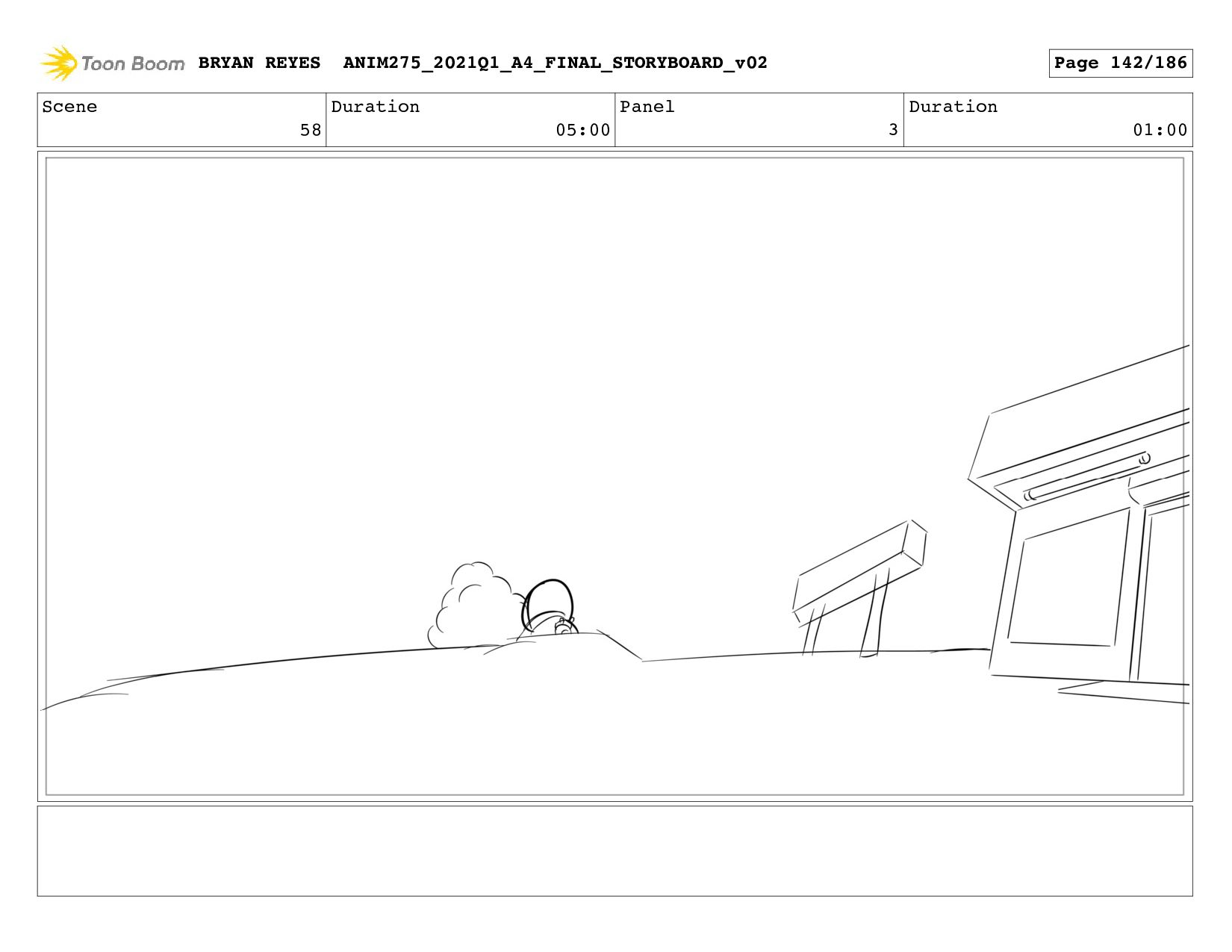Image resolution: width=1232 pixels, height=952 pixels.
Task: Select the author name BRYAN REYES
Action: click(259, 63)
